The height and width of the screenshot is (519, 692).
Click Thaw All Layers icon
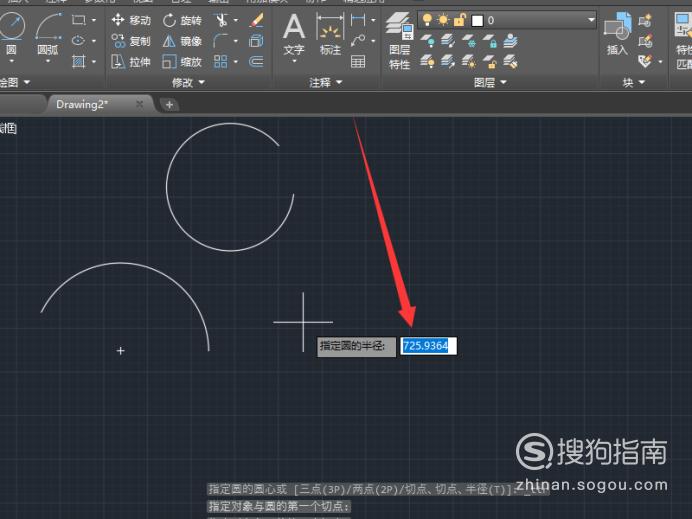point(469,61)
